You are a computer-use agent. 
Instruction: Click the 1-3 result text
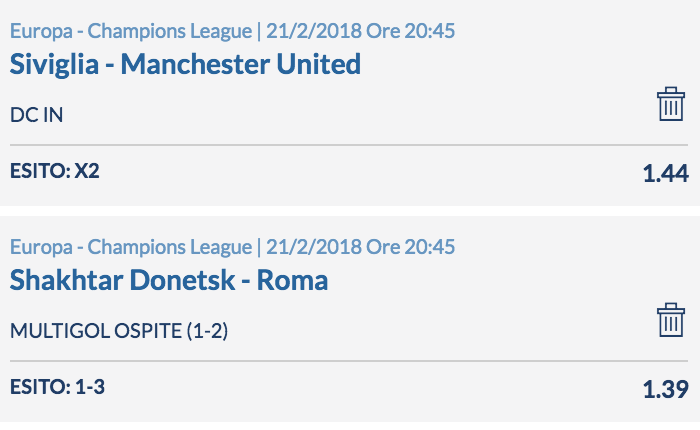(x=90, y=387)
